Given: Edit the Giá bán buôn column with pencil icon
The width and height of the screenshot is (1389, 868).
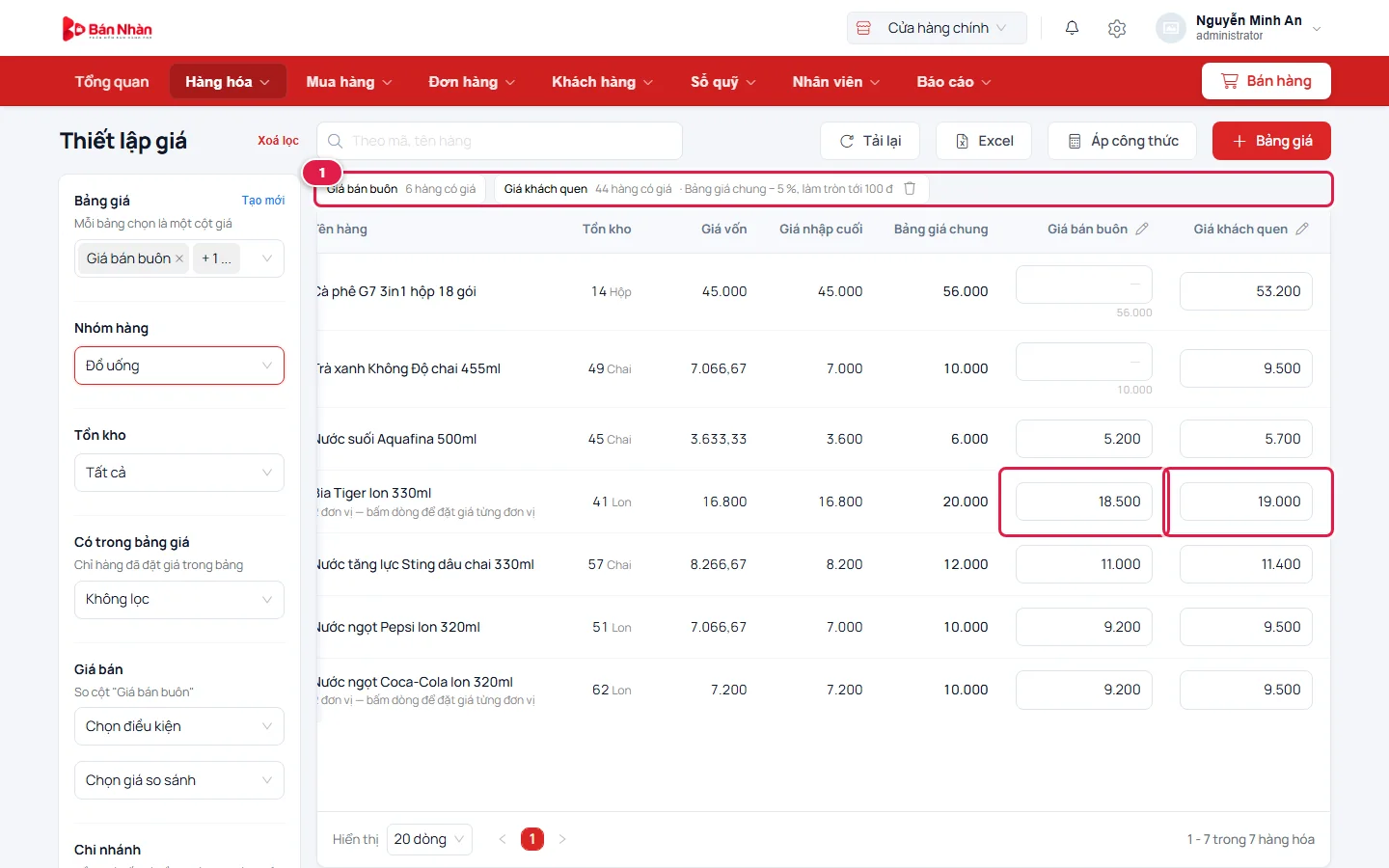Looking at the screenshot, I should pos(1142,230).
